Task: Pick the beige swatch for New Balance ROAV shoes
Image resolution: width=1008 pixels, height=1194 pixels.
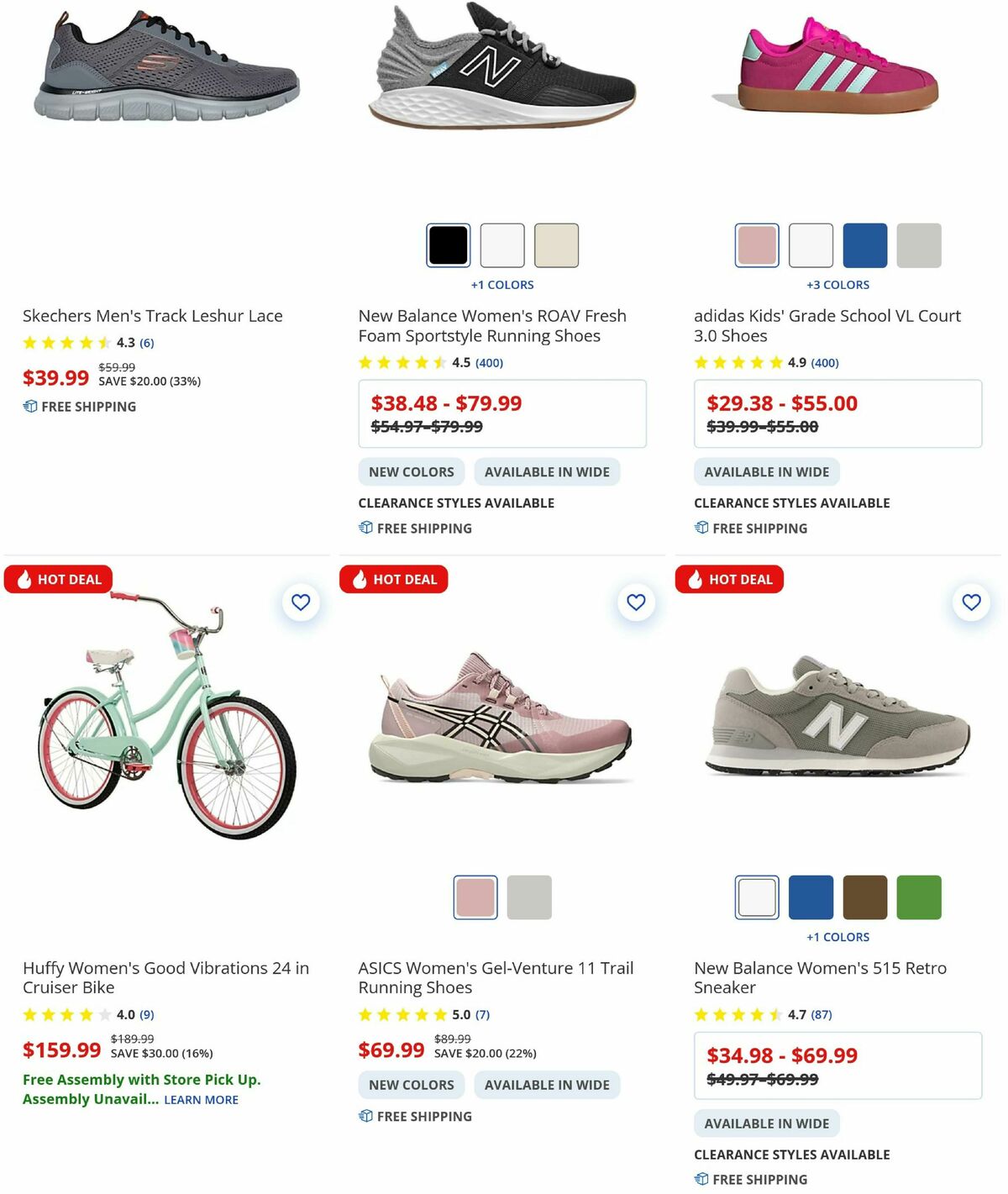Action: coord(557,245)
